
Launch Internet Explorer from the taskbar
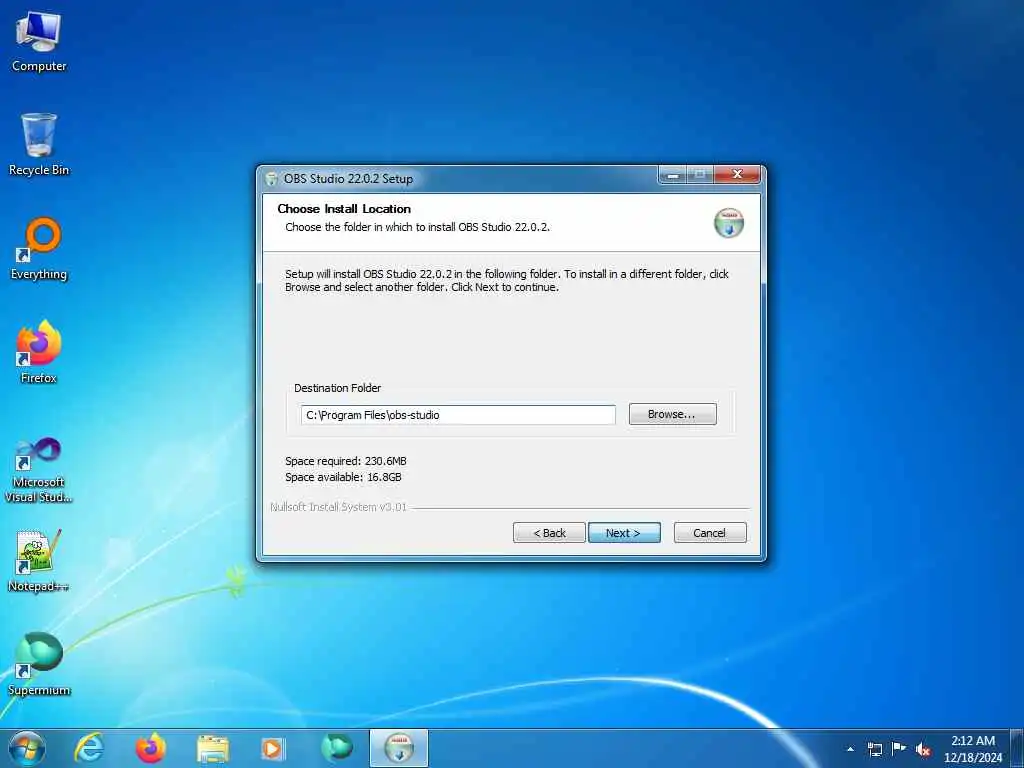pos(89,748)
